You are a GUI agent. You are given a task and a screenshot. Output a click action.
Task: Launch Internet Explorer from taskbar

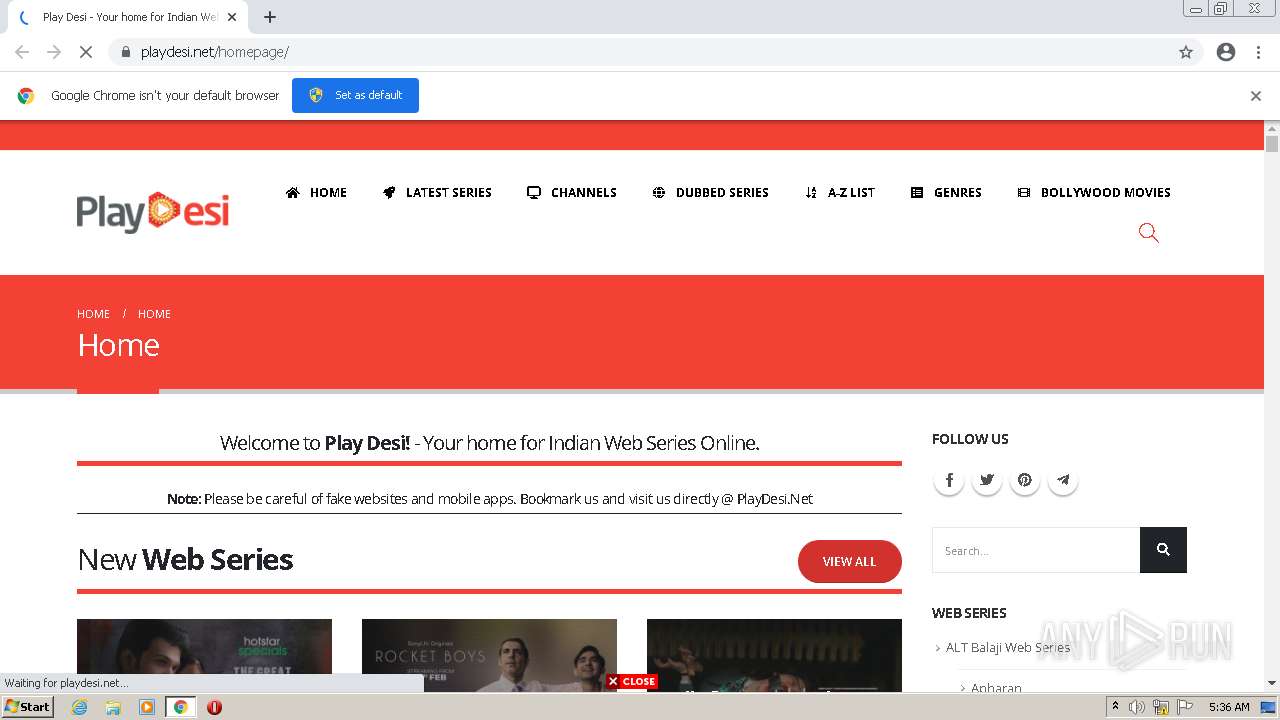pos(80,707)
